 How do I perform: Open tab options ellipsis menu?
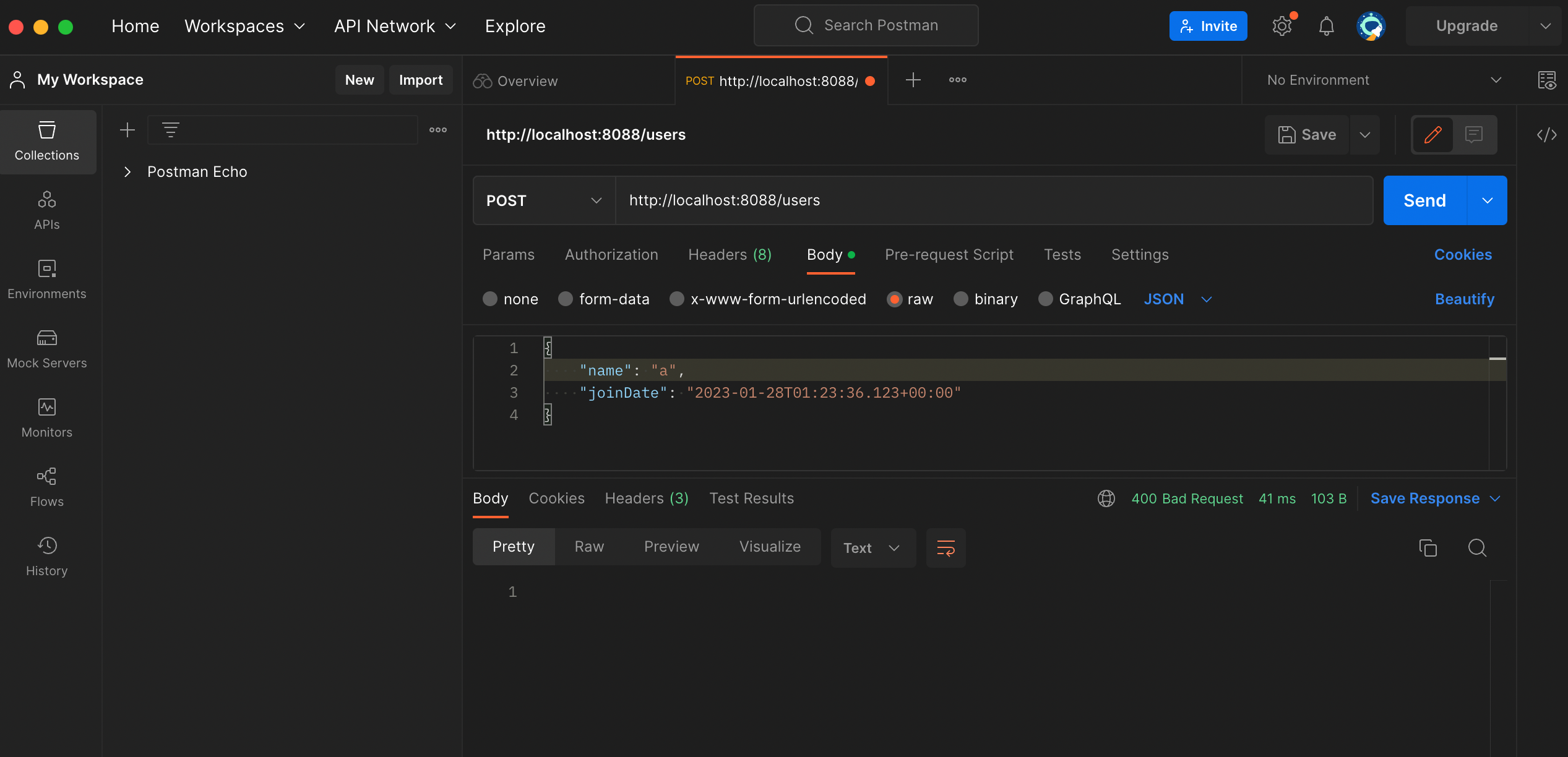(x=958, y=80)
